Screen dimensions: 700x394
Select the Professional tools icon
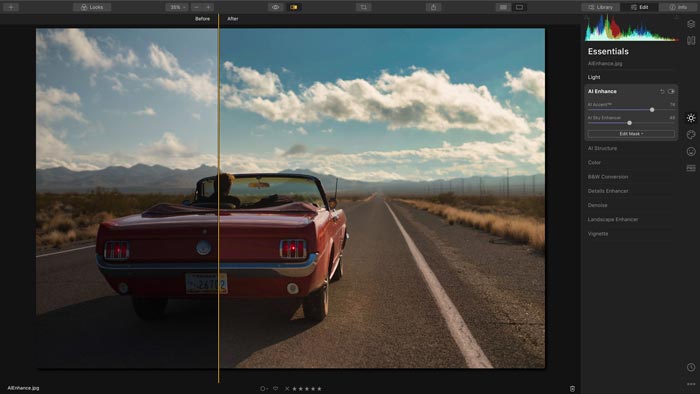(x=691, y=168)
